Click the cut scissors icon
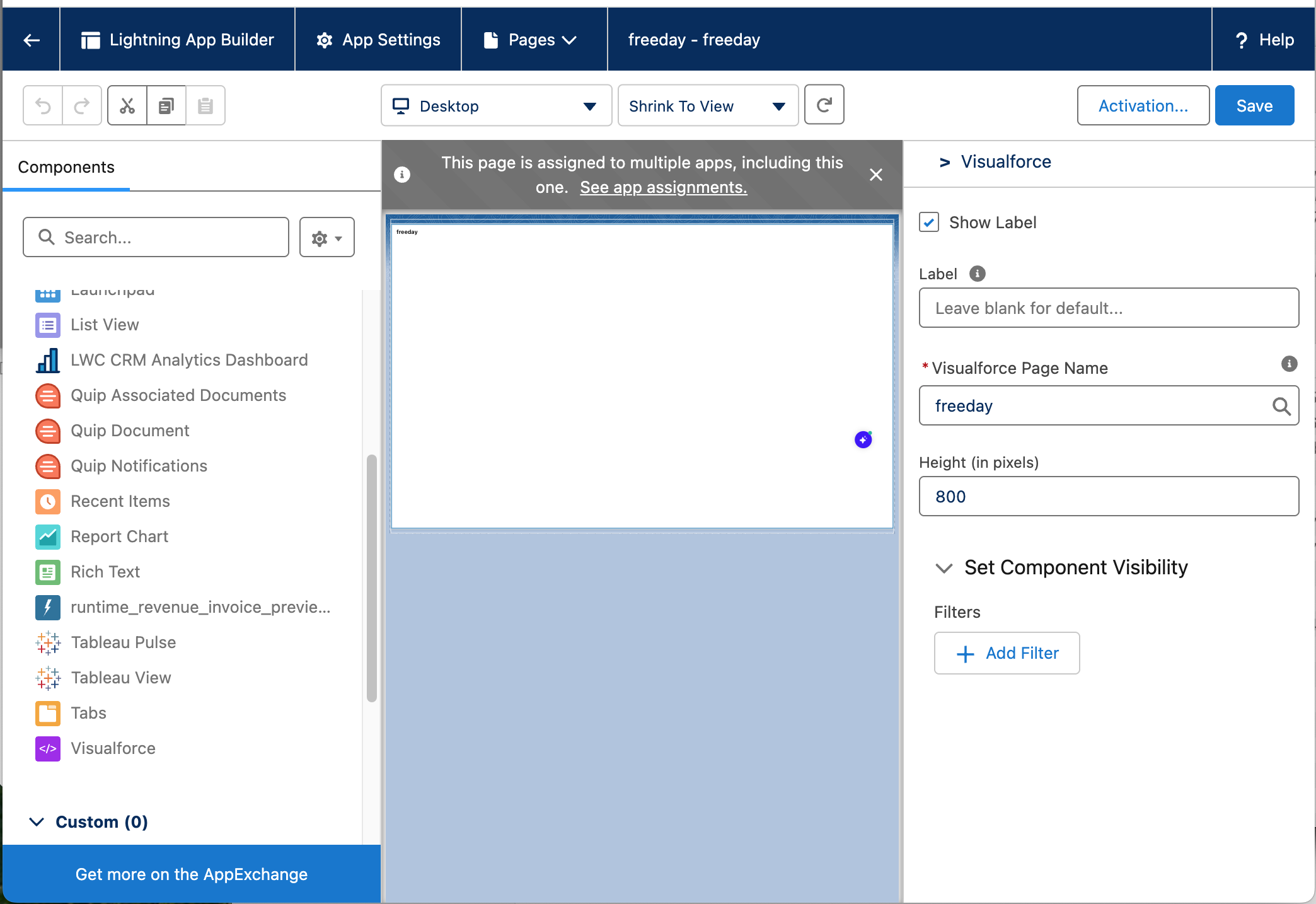The width and height of the screenshot is (1316, 904). pyautogui.click(x=127, y=105)
